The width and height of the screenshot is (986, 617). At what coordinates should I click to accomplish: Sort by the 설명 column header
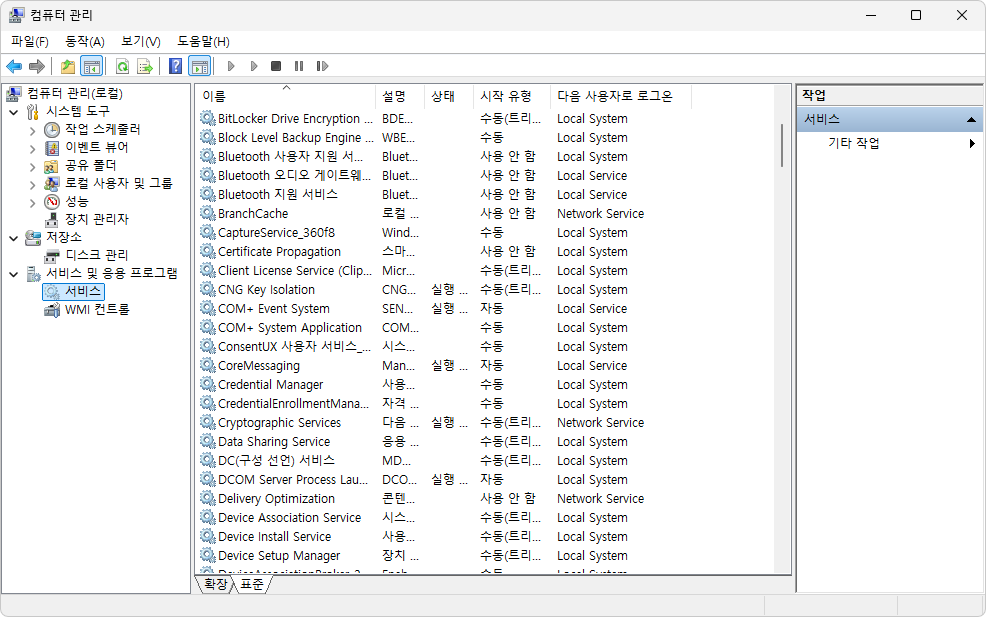(x=400, y=96)
